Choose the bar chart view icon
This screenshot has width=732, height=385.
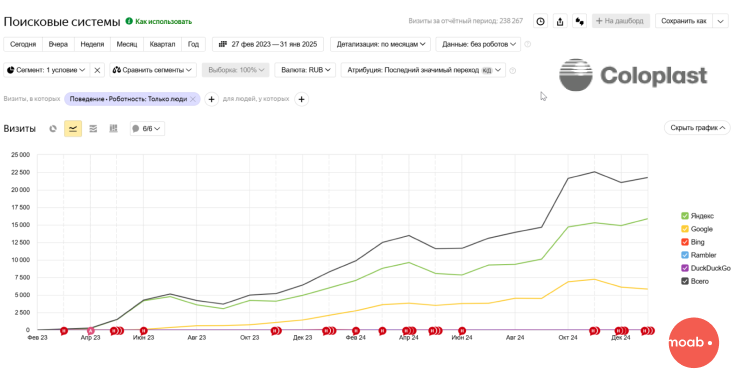[113, 128]
